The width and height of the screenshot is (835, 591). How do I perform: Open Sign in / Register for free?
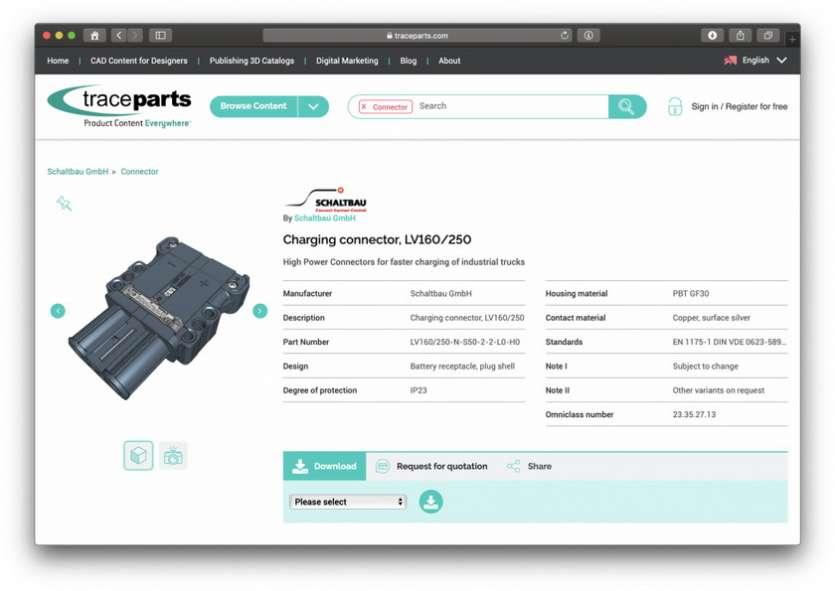[739, 106]
